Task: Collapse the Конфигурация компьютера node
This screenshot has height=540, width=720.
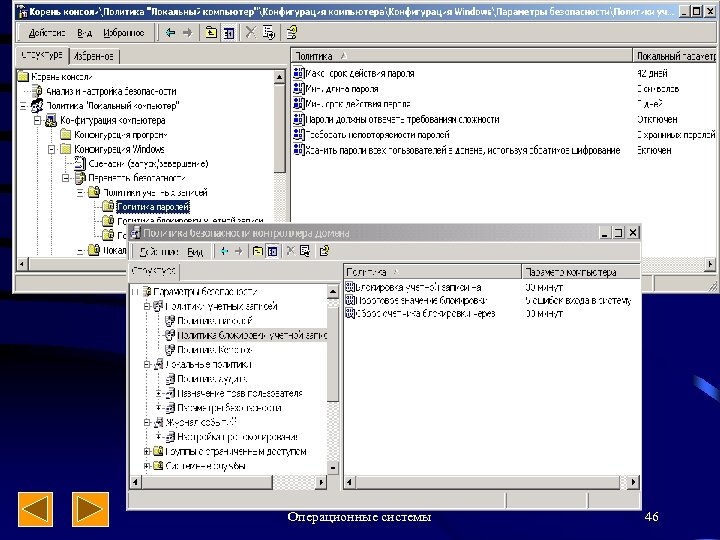Action: 38,121
